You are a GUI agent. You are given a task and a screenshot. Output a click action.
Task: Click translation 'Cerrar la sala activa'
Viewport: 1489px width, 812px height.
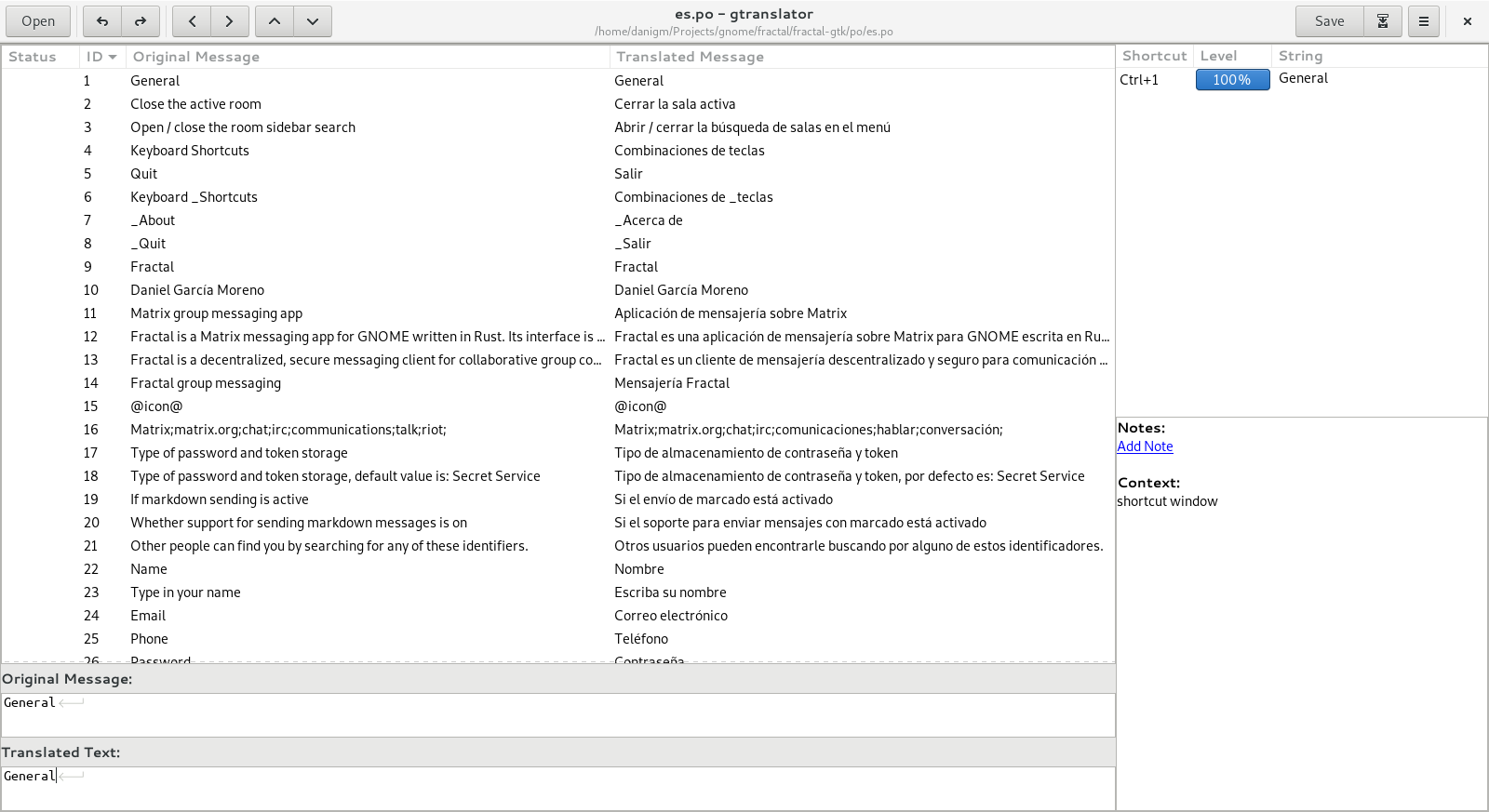click(x=675, y=104)
